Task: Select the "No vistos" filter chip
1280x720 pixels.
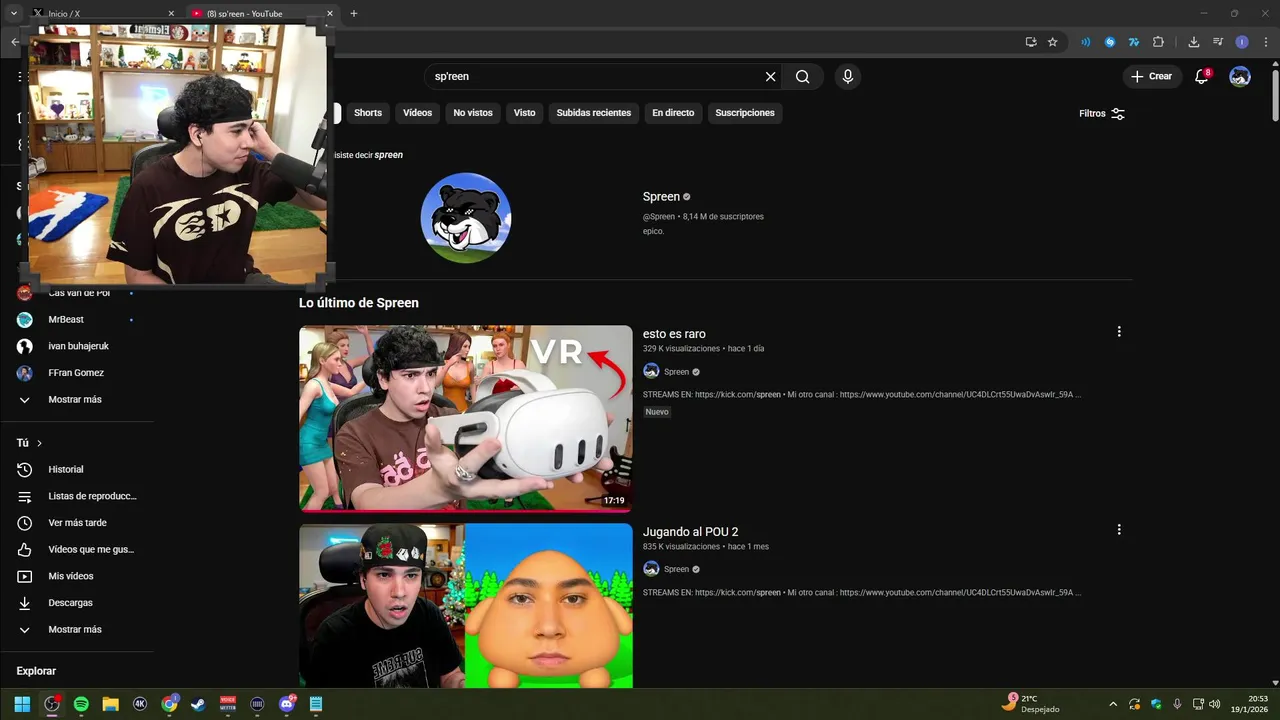Action: (x=473, y=113)
